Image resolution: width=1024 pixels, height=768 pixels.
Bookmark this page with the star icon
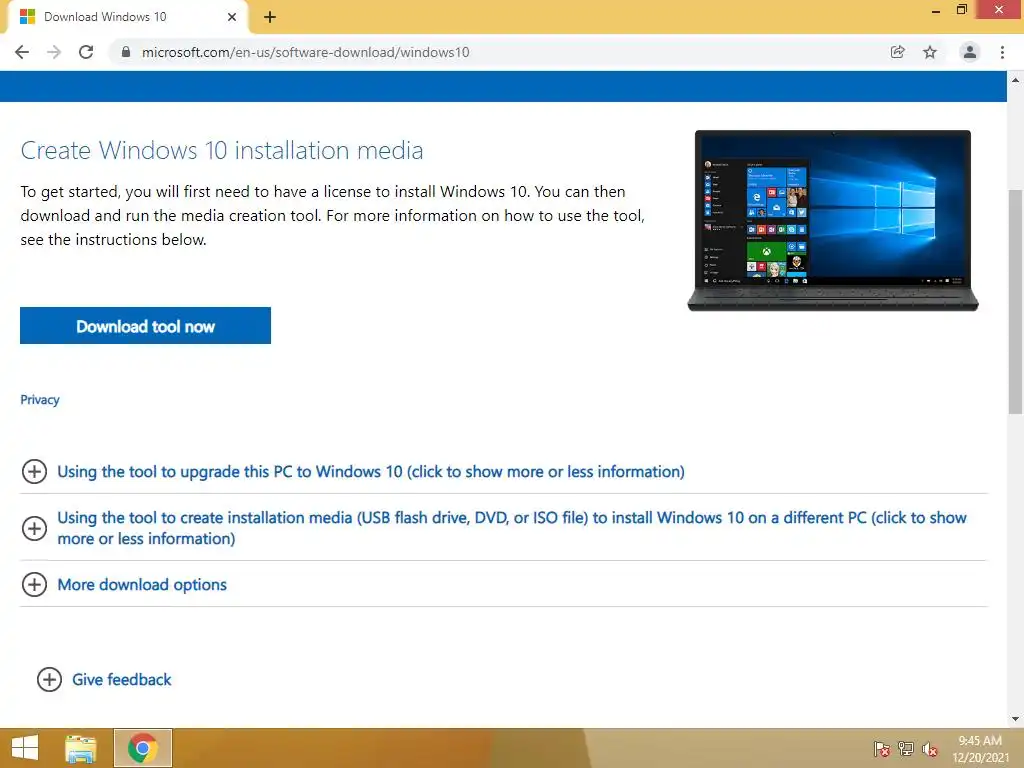click(x=930, y=52)
